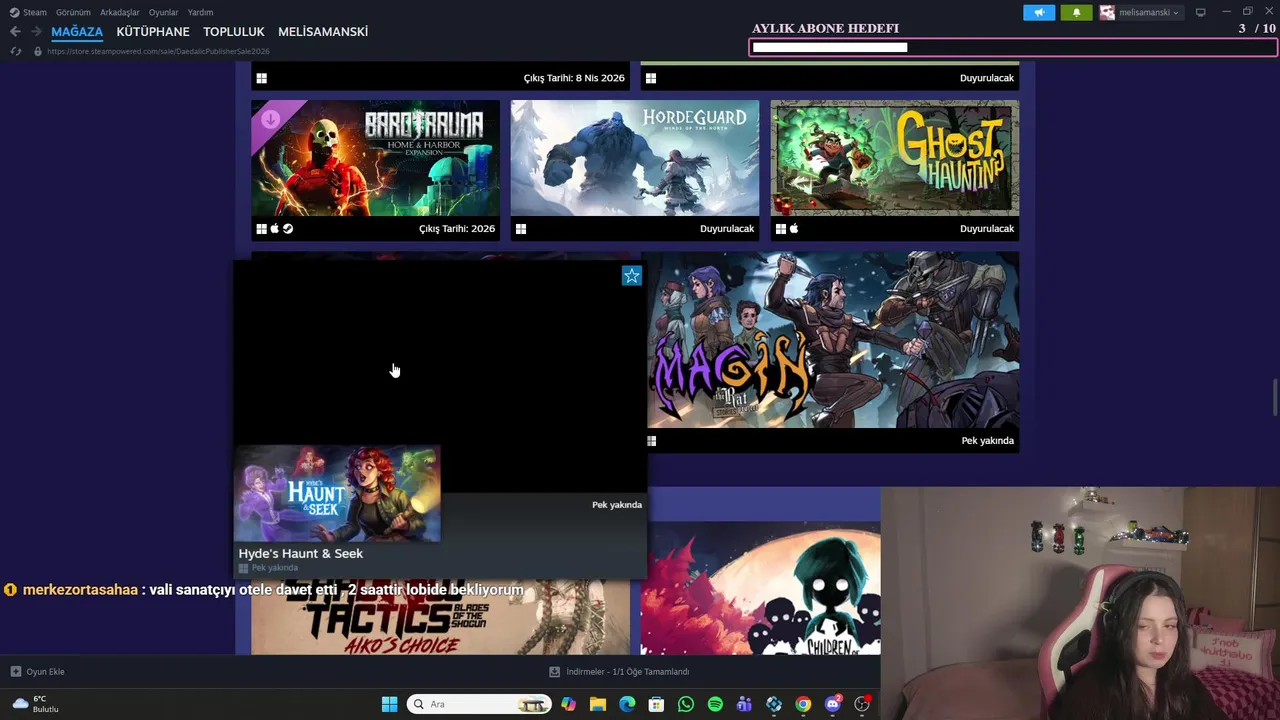The image size is (1280, 720).
Task: Click the AYLIK ABONE HEDEFİ progress bar
Action: (1013, 47)
